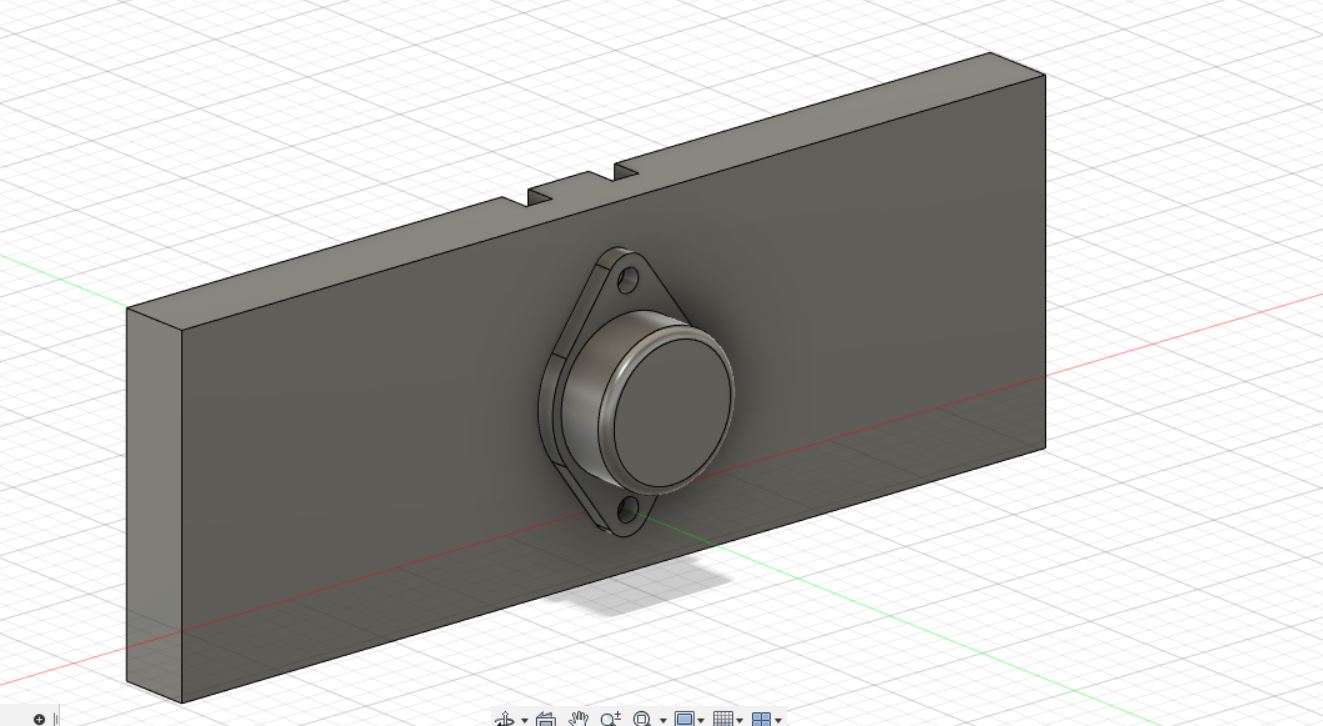
Task: Select the plate's left end face
Action: [155, 505]
